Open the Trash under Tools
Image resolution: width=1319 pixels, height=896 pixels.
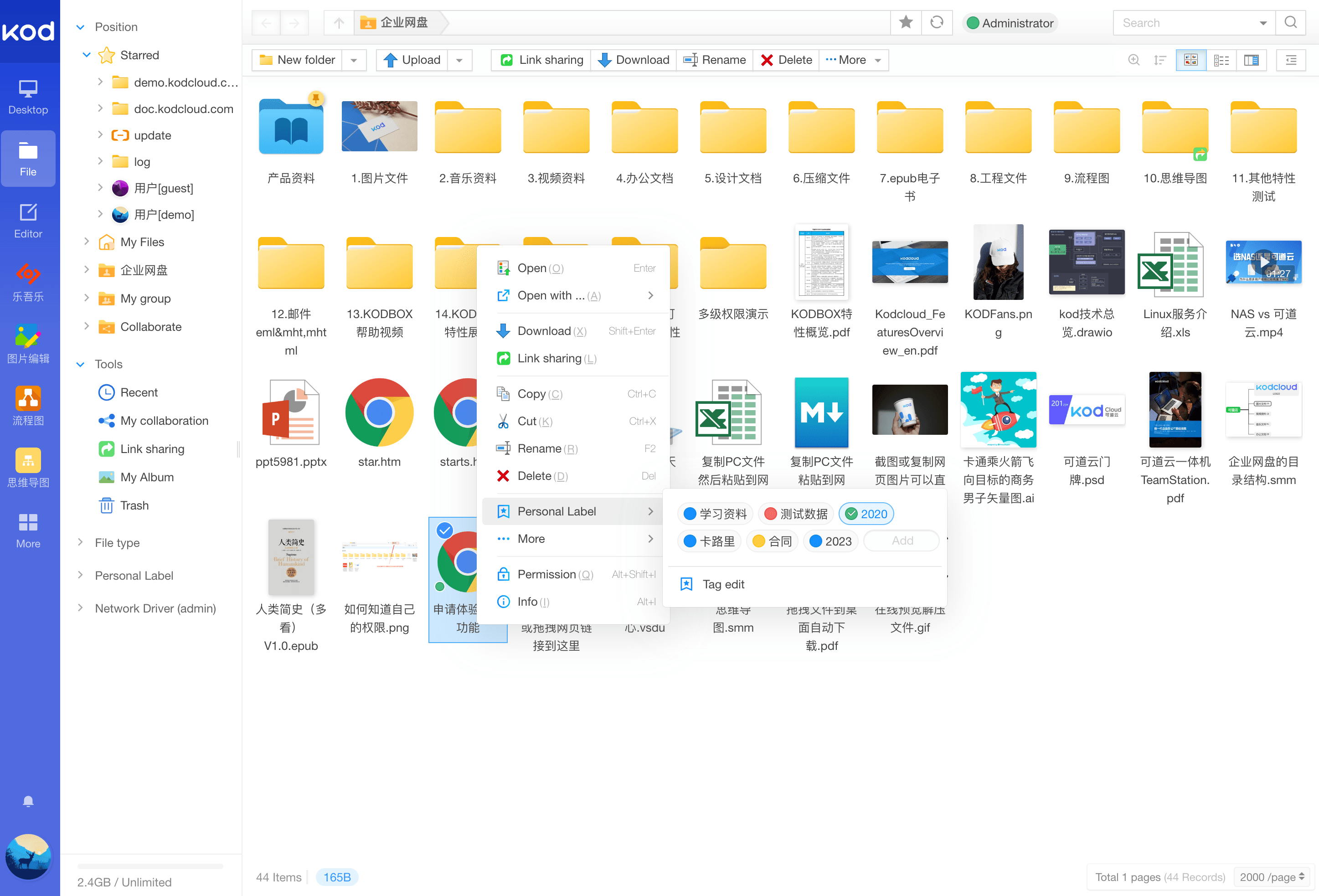(x=134, y=505)
